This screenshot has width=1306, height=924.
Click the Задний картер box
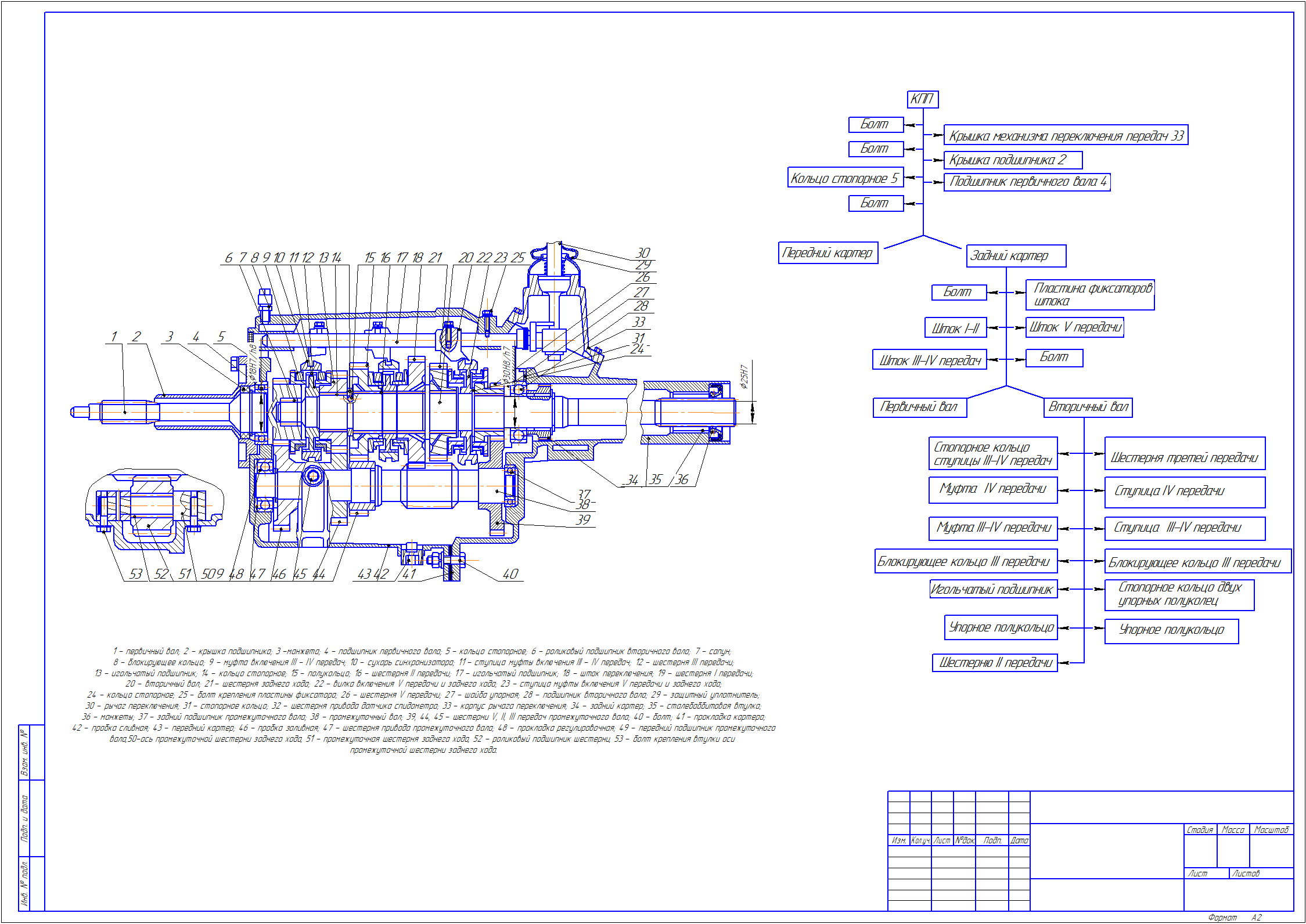pos(1016,256)
